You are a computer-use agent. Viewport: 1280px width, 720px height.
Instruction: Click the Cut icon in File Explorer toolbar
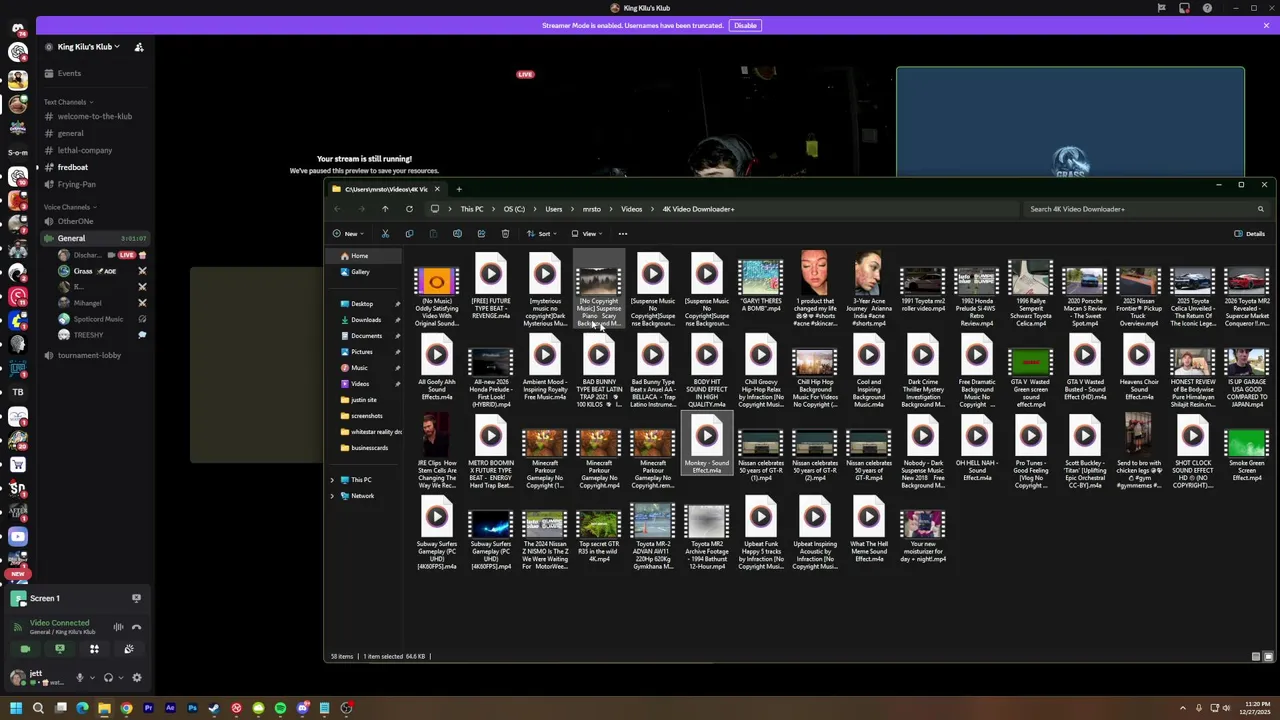click(x=385, y=233)
